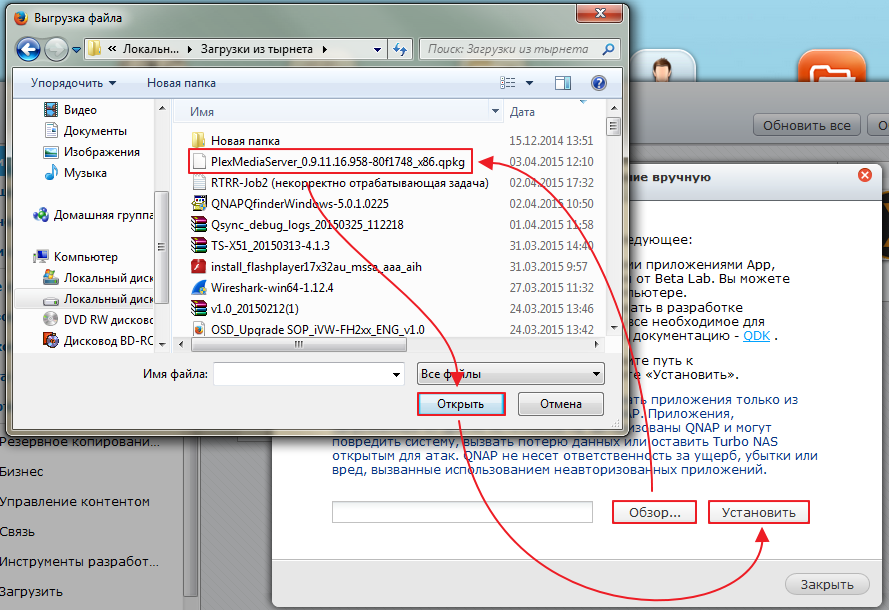Select "DVD RW дисковод" drive
Image resolution: width=889 pixels, height=610 pixels.
pos(98,319)
